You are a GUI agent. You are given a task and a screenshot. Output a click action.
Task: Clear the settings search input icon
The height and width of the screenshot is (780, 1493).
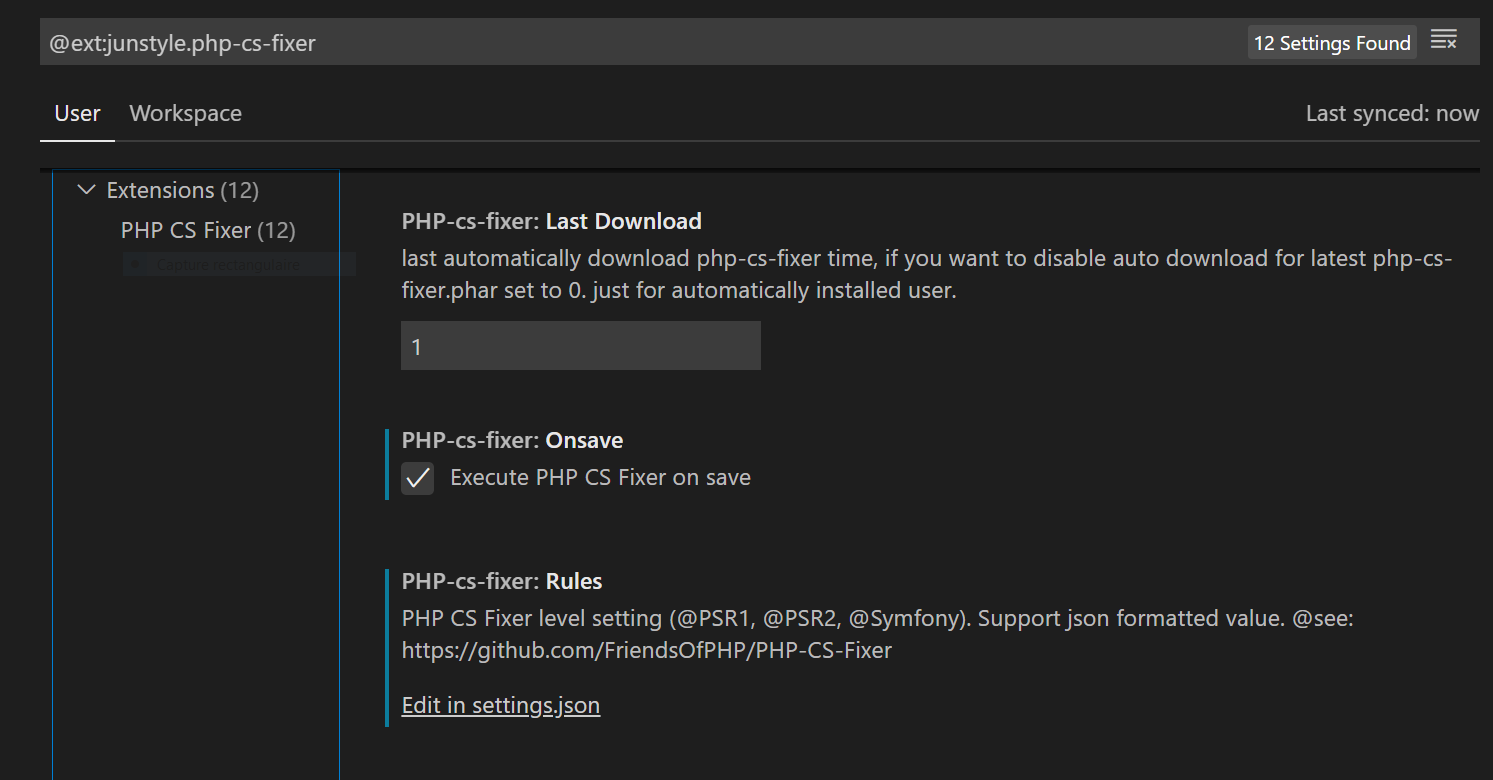click(1443, 41)
